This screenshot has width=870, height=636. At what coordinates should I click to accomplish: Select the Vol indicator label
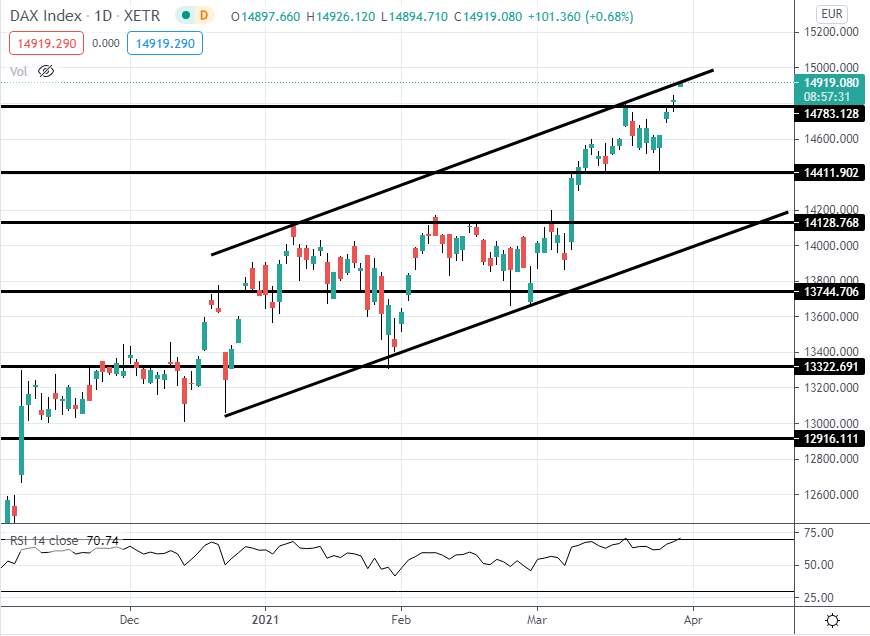(18, 71)
